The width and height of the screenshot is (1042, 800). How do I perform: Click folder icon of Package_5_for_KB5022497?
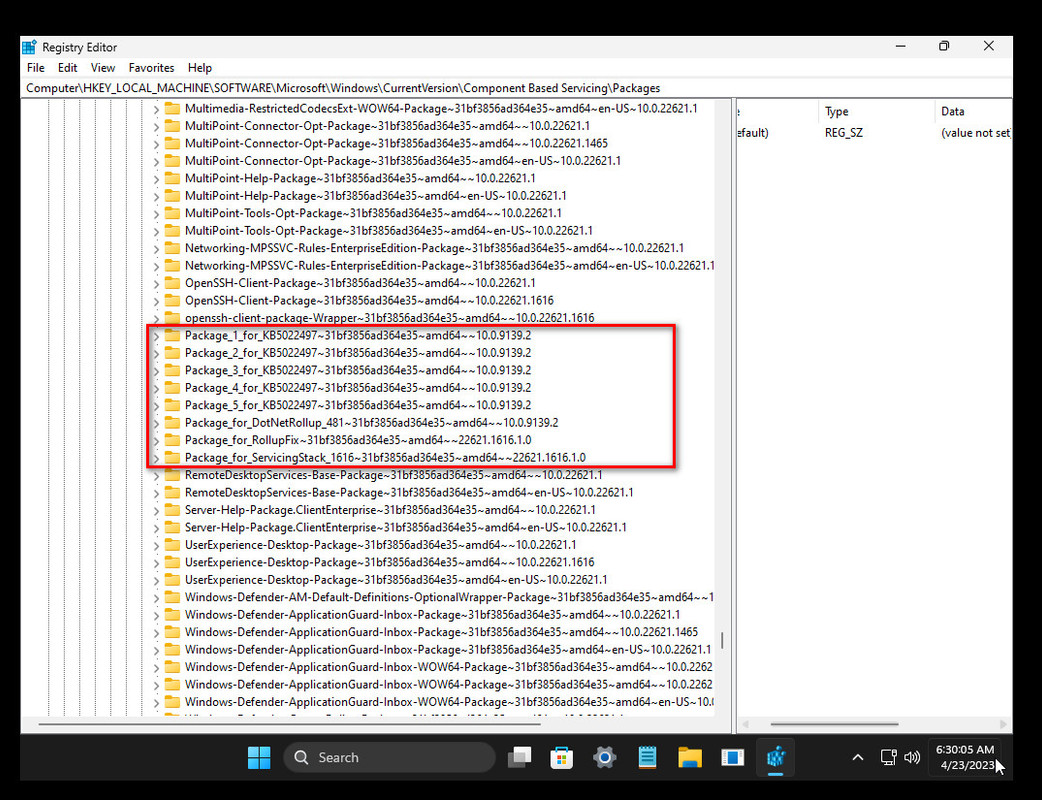coord(172,405)
